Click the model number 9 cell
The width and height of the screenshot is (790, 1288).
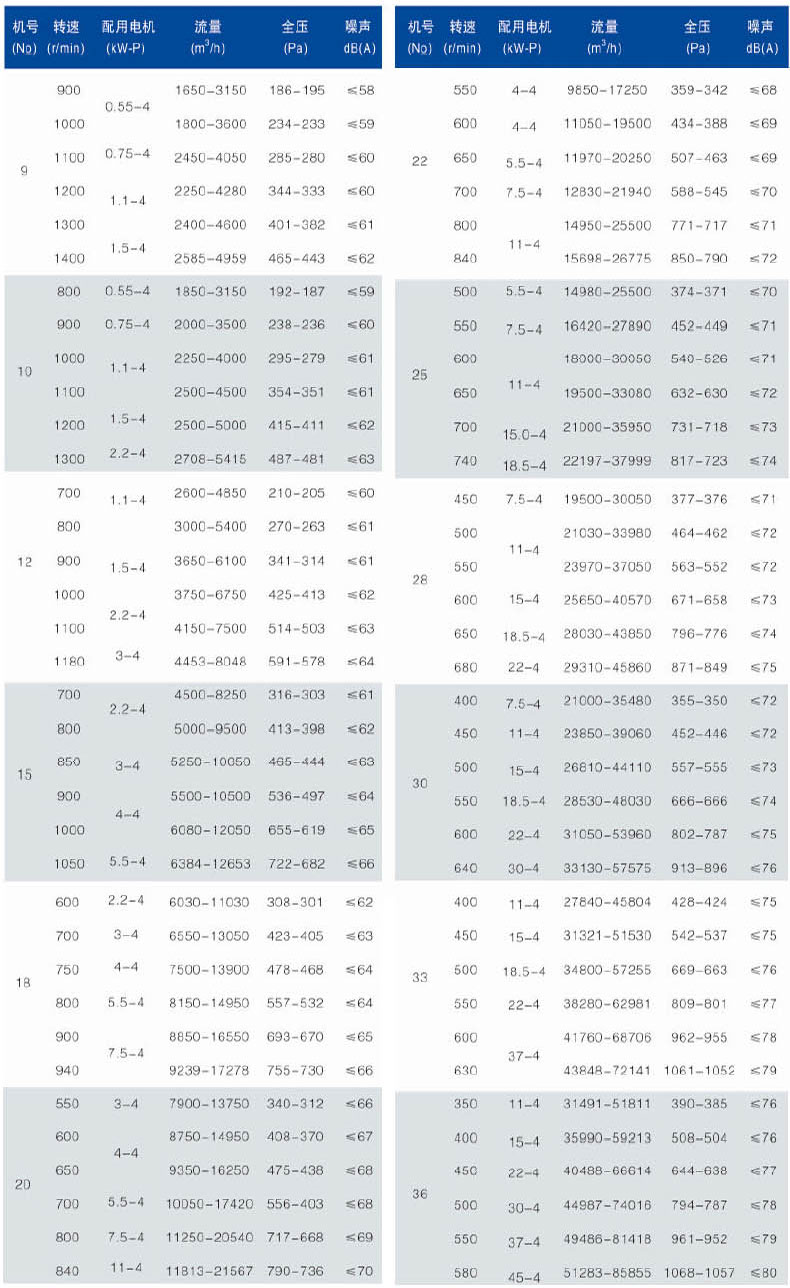(24, 171)
